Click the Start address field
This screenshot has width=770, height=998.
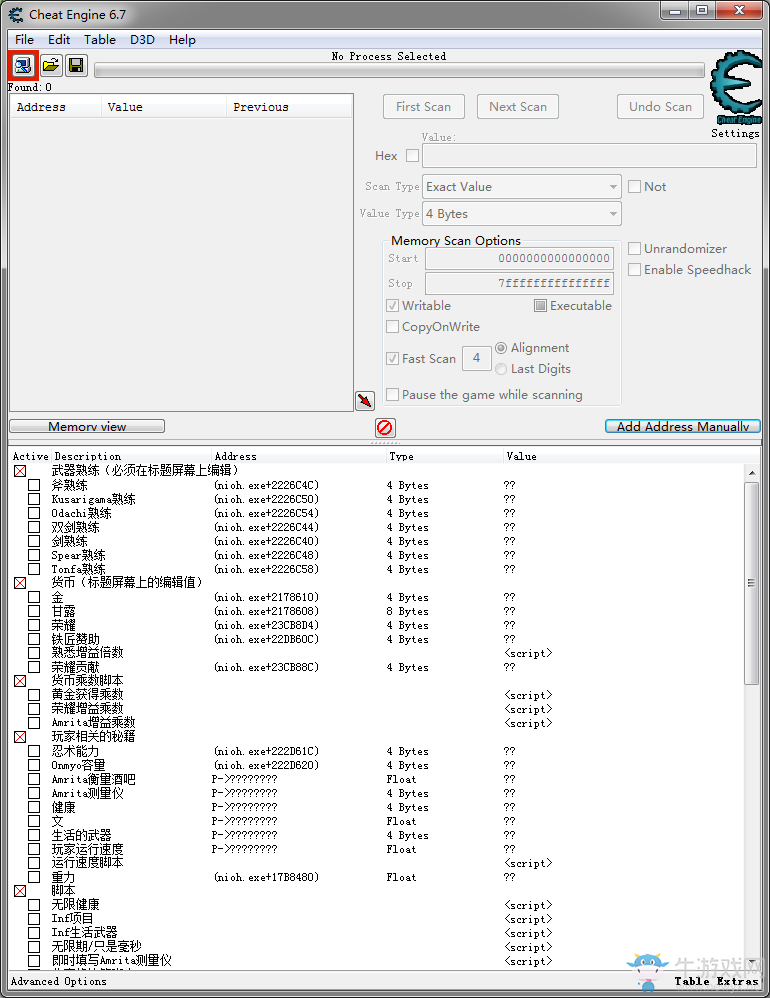click(x=519, y=258)
